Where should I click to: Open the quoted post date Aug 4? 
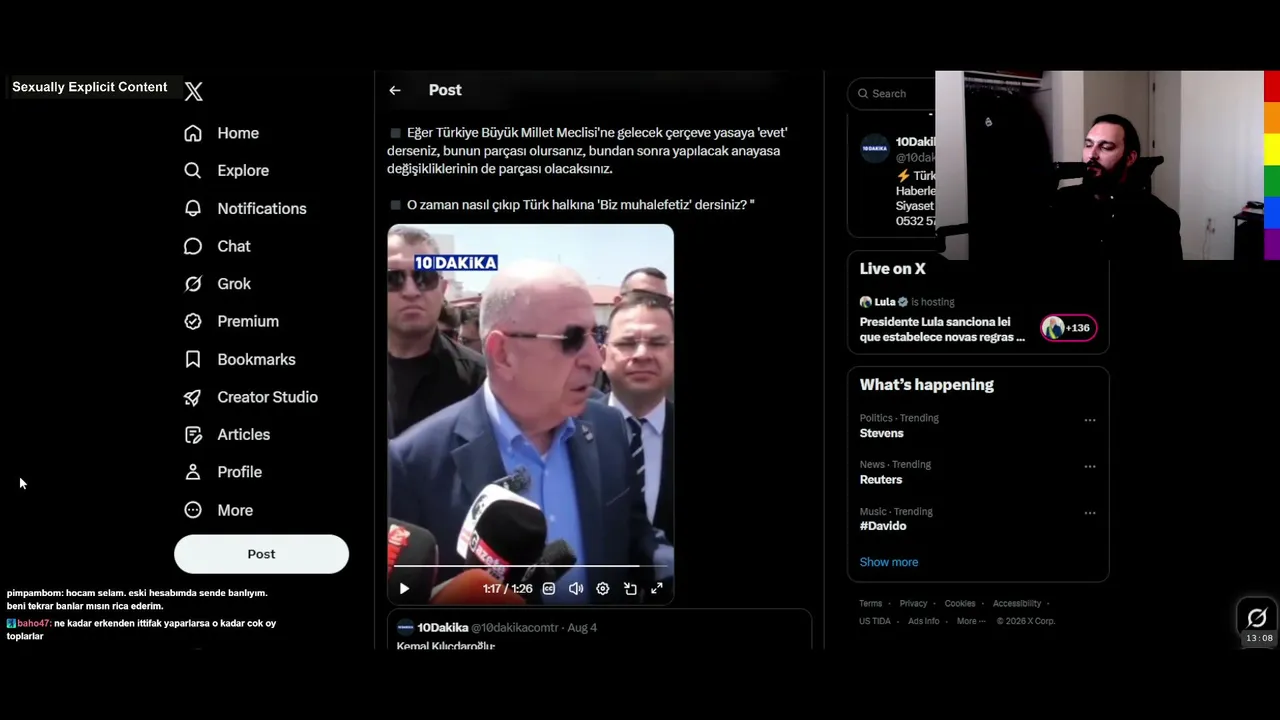582,628
